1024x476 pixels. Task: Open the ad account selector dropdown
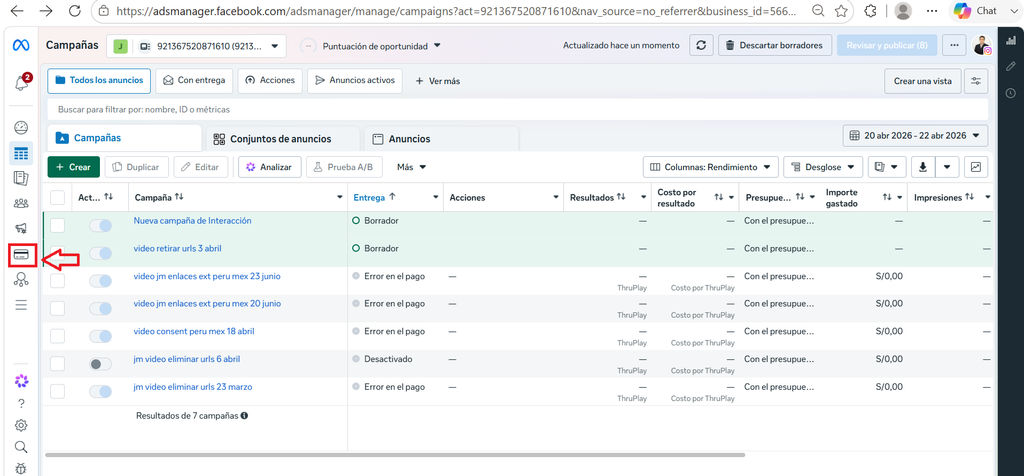[196, 46]
